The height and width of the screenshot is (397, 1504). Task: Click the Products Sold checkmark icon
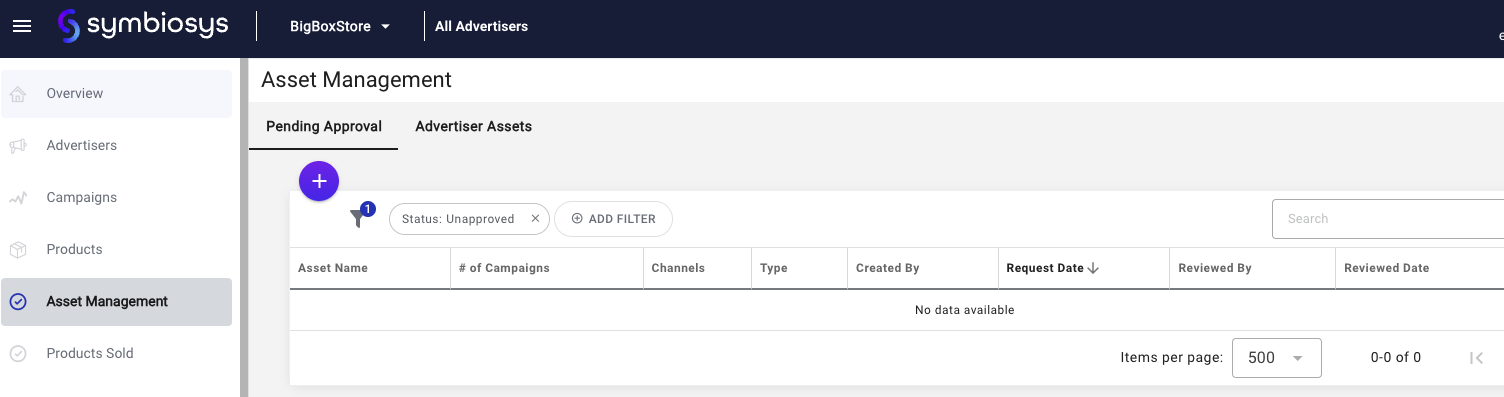[18, 354]
